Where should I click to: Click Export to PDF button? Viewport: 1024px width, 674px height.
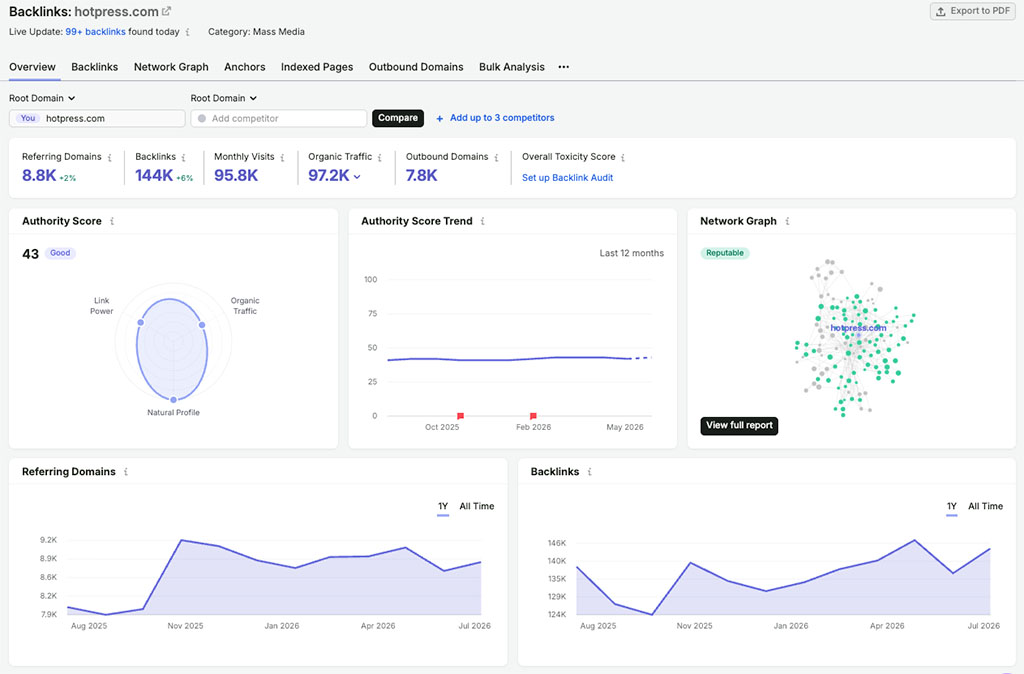(x=972, y=11)
